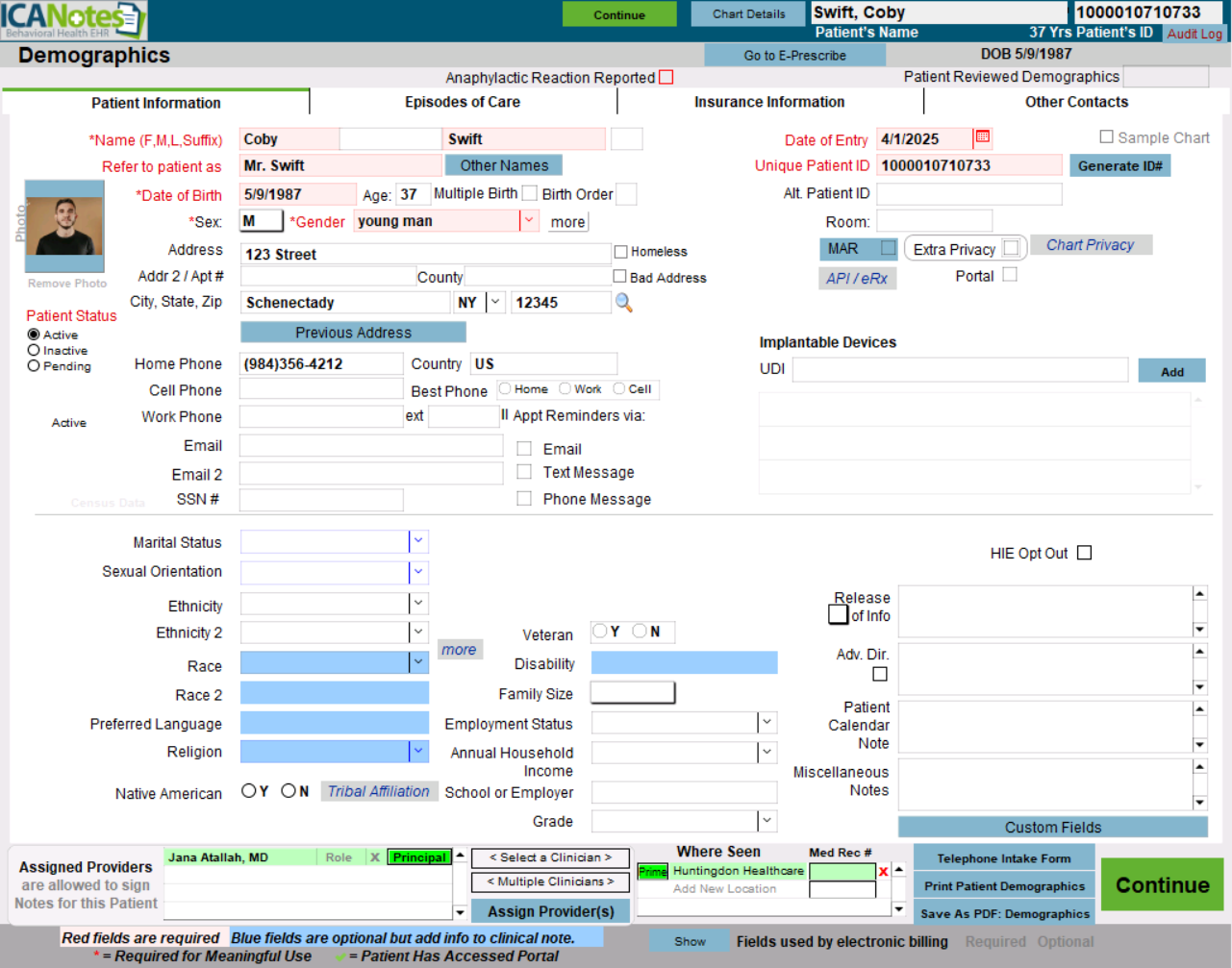Switch to the Insurance Information tab

click(x=769, y=102)
